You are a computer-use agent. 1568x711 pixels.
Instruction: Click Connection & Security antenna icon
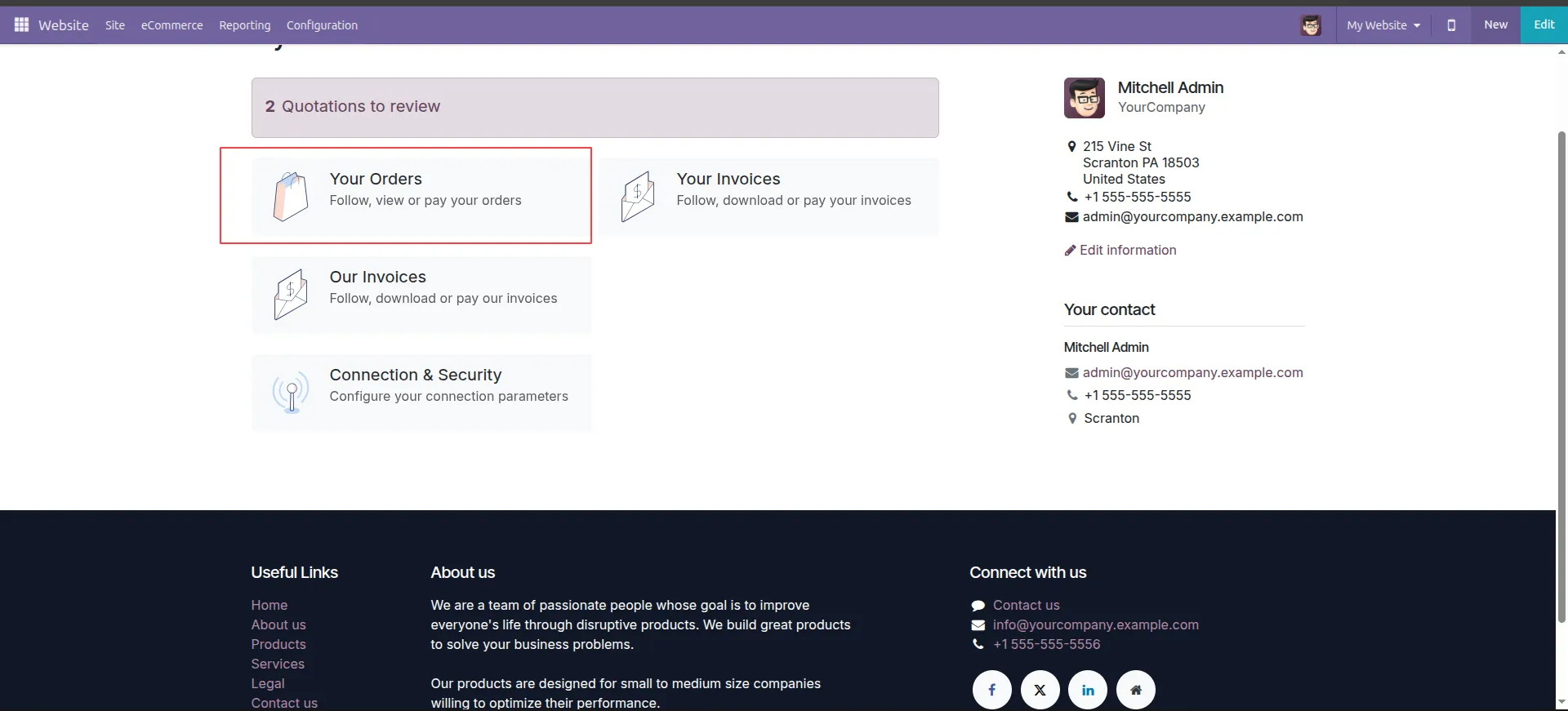[291, 393]
